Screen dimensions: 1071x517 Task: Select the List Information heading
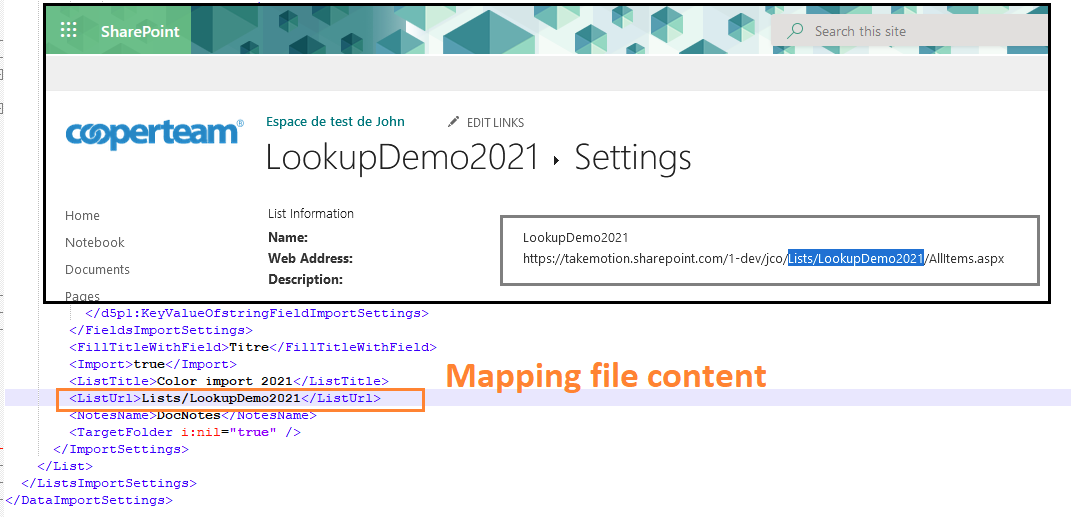[311, 214]
